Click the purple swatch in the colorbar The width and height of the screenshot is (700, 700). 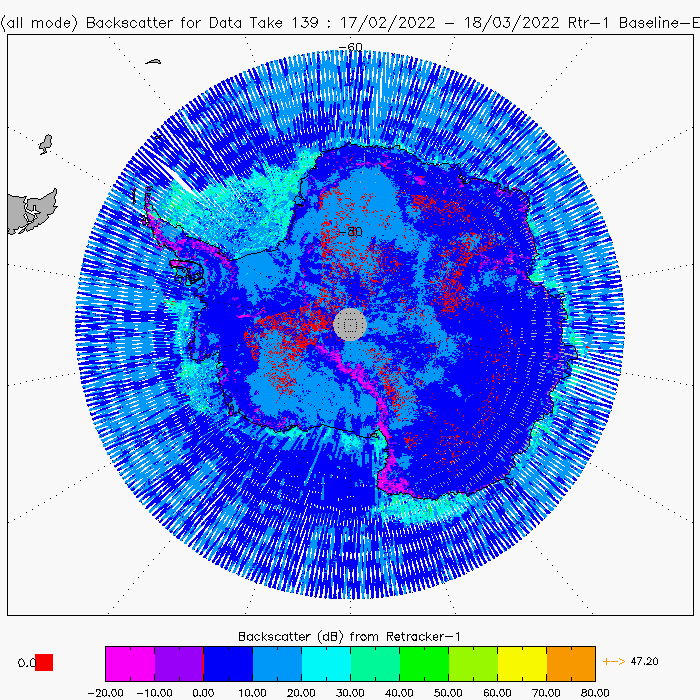coord(179,663)
